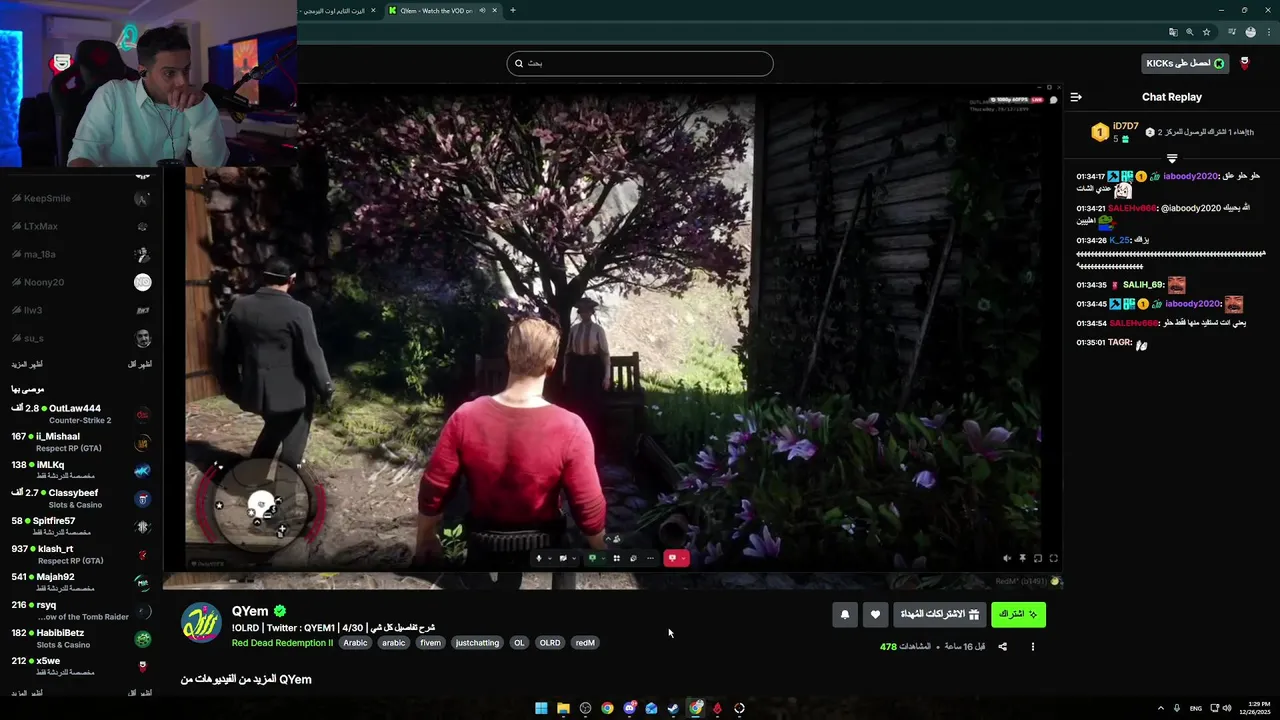Click the green screen-share icon in overlay
Image resolution: width=1280 pixels, height=720 pixels.
592,558
